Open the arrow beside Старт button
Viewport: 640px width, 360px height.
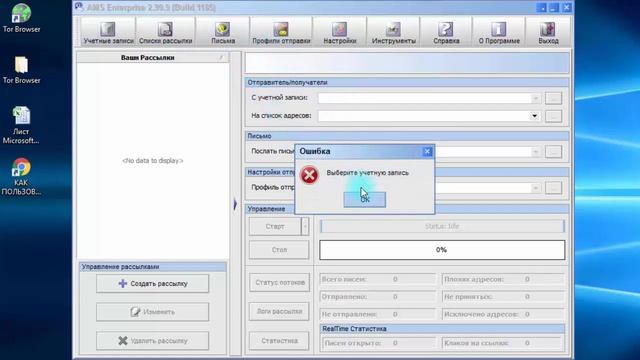[x=305, y=226]
